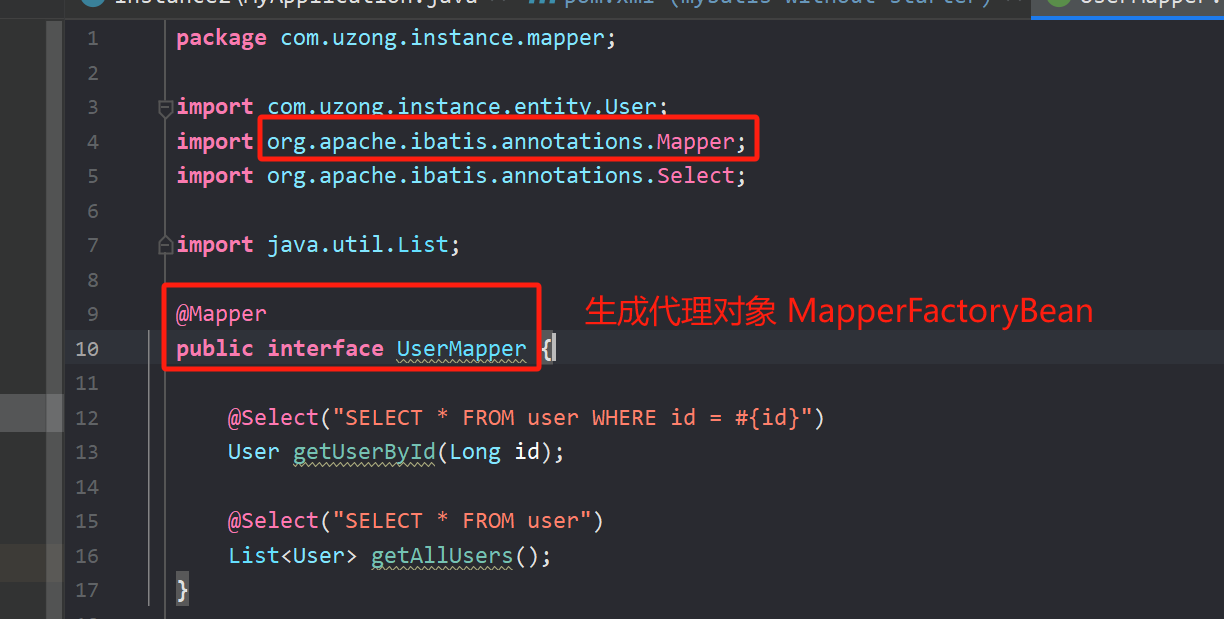Image resolution: width=1224 pixels, height=619 pixels.
Task: Click the closing brace on line 17
Action: [x=182, y=590]
